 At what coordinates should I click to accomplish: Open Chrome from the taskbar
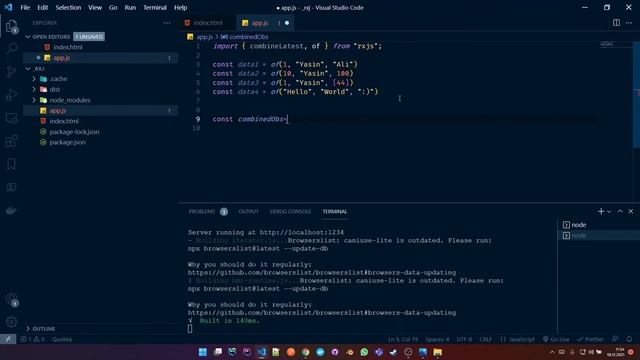tap(305, 352)
